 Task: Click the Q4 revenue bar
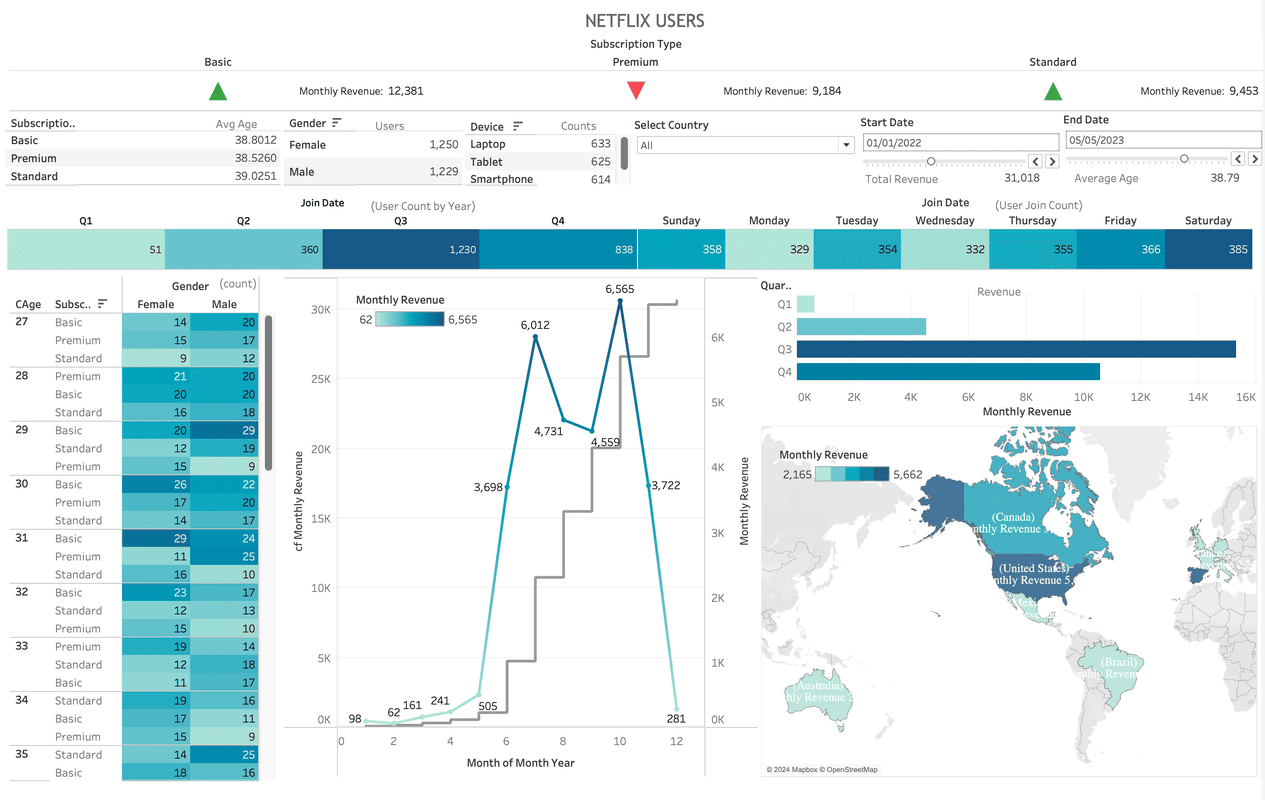point(948,372)
